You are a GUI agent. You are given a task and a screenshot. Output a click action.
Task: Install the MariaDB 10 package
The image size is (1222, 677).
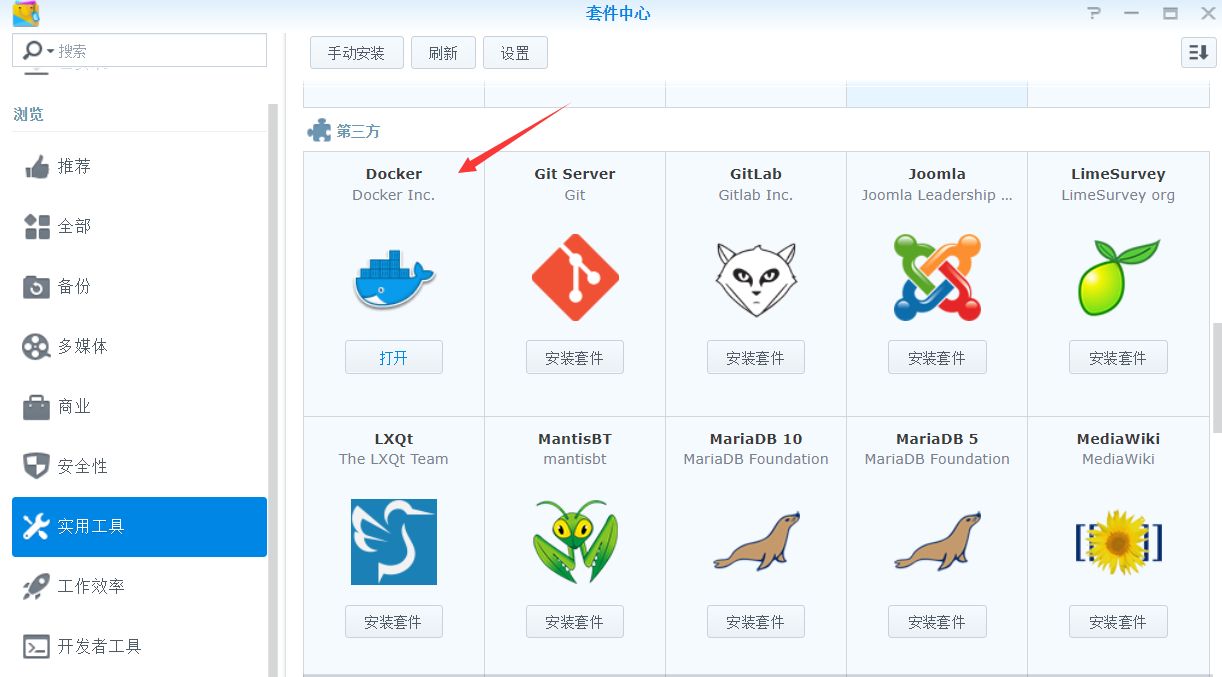pyautogui.click(x=756, y=621)
